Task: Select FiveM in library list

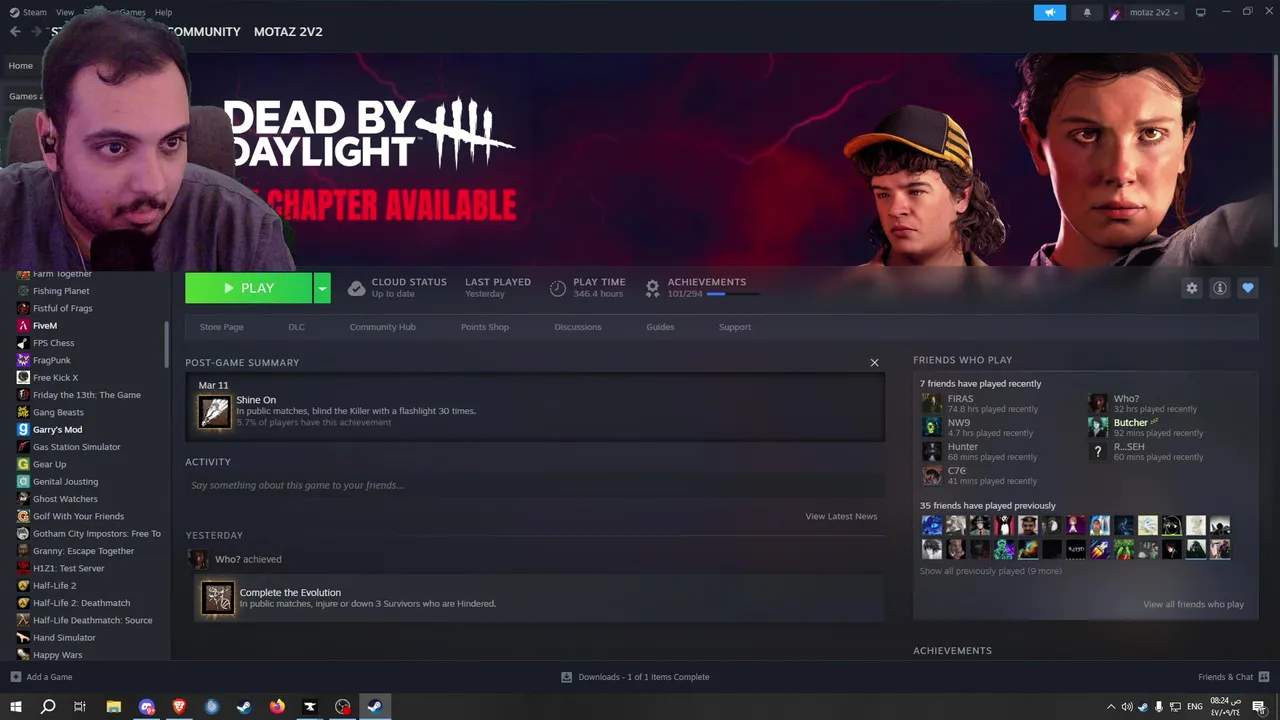Action: pos(45,326)
